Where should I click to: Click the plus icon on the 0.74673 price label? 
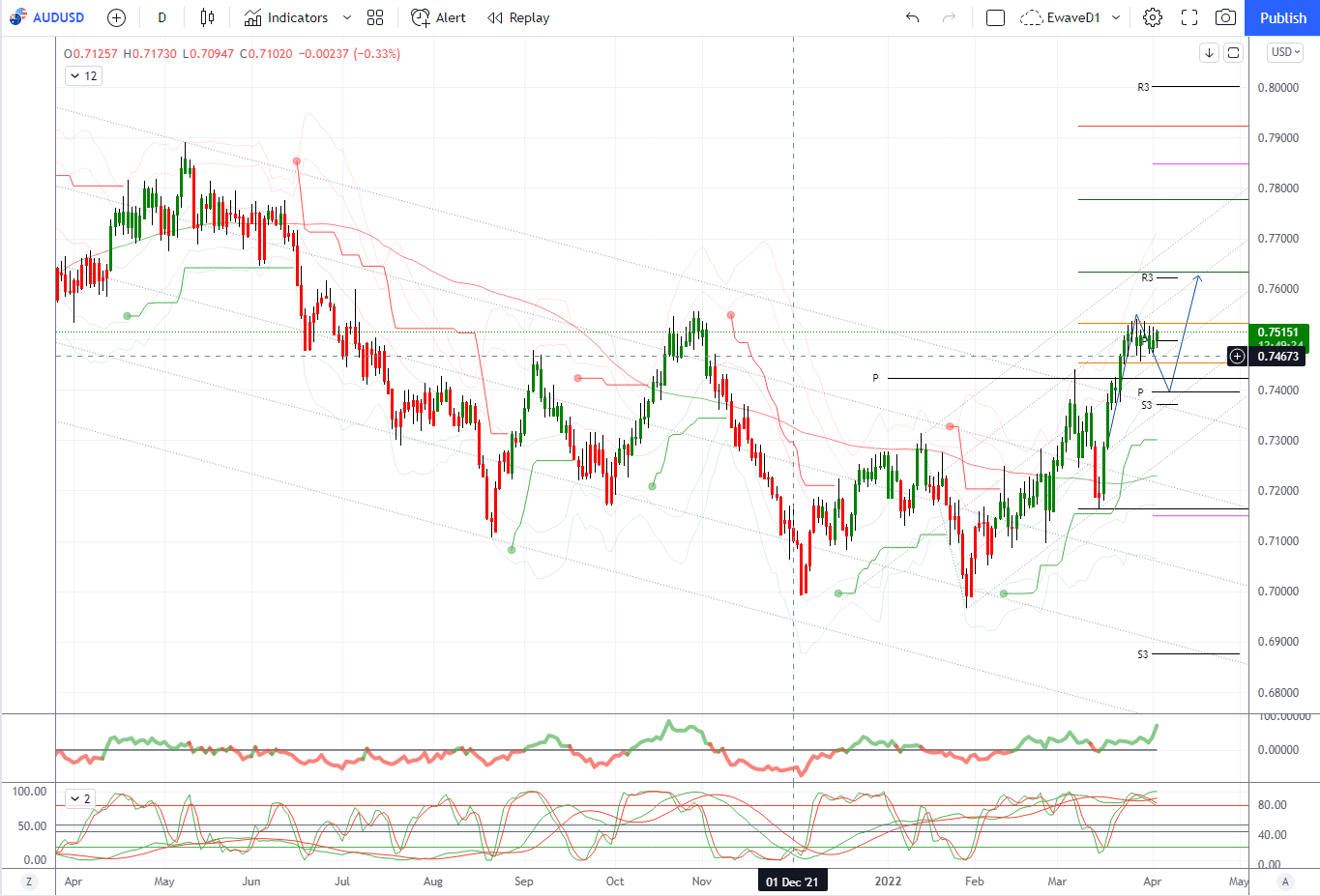pos(1237,357)
